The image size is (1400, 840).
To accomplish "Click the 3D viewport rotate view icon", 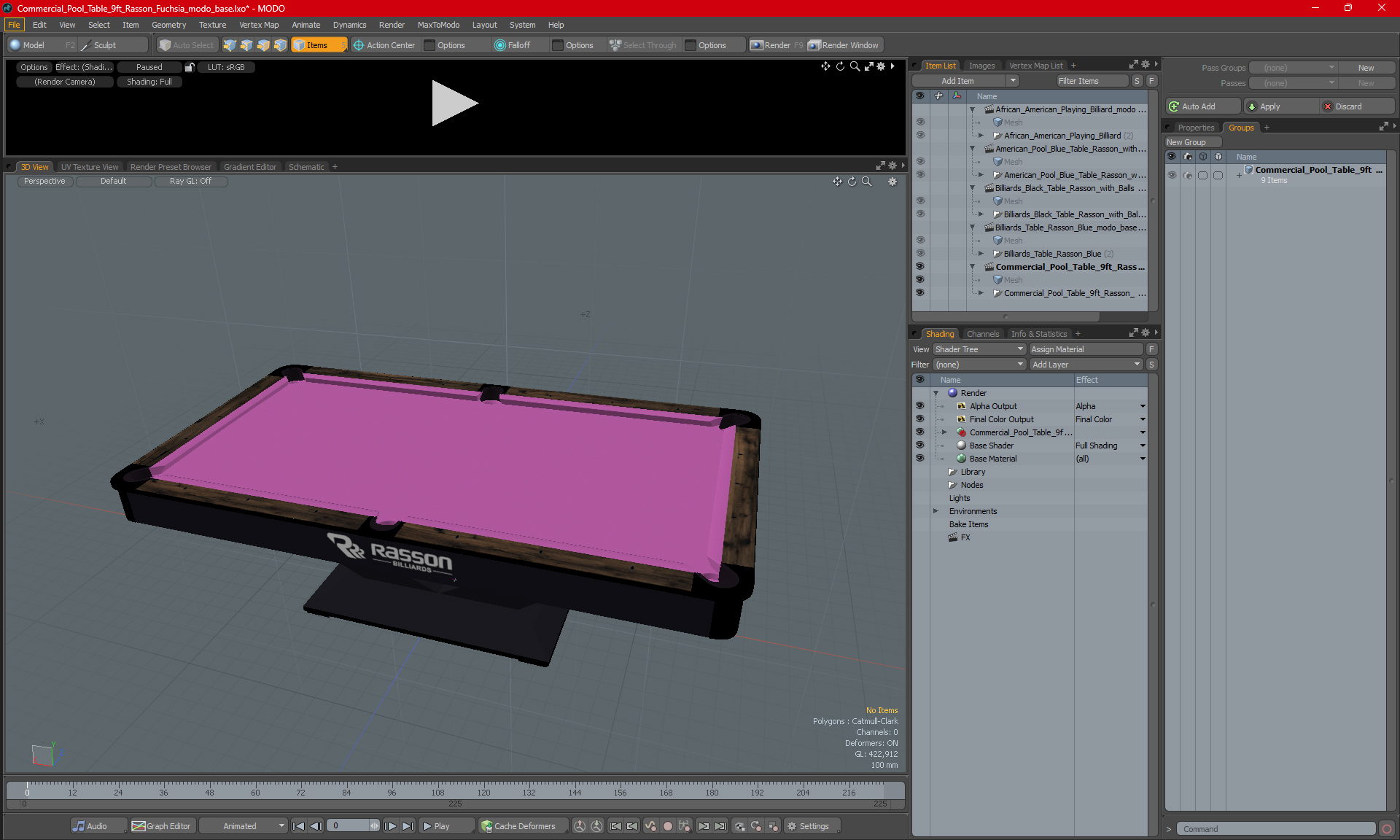I will [x=852, y=182].
